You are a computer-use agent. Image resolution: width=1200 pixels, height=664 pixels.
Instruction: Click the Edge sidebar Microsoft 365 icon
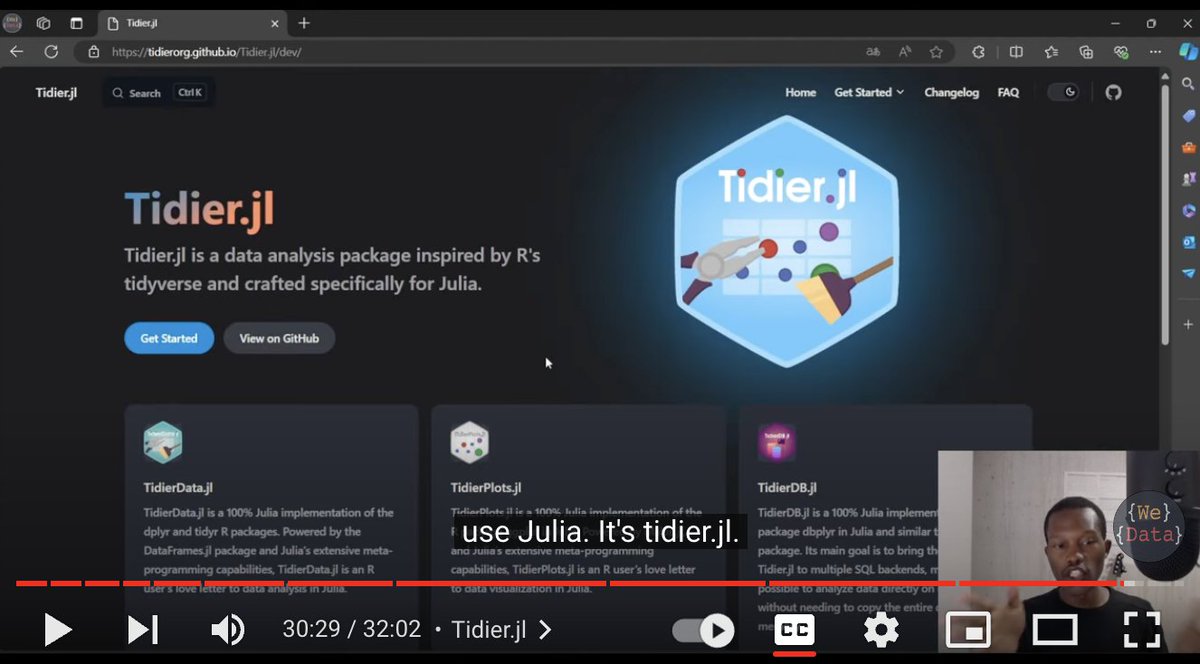pyautogui.click(x=1188, y=210)
